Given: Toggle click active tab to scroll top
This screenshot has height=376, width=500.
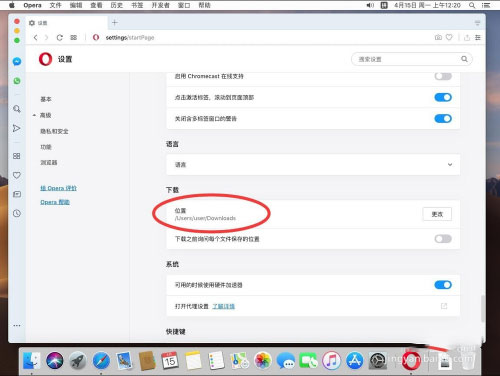Looking at the screenshot, I should point(443,97).
